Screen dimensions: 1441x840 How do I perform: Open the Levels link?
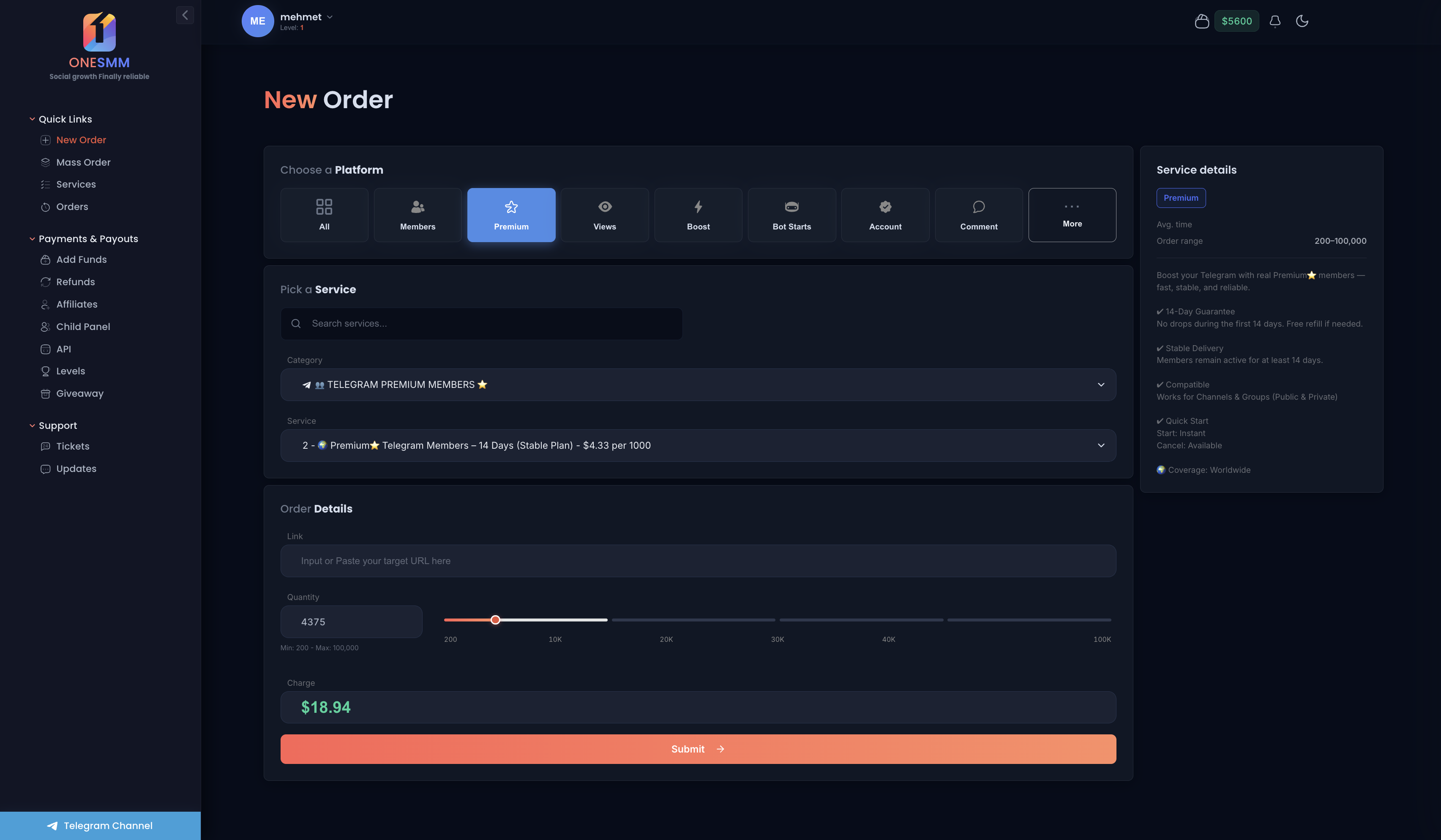tap(70, 371)
